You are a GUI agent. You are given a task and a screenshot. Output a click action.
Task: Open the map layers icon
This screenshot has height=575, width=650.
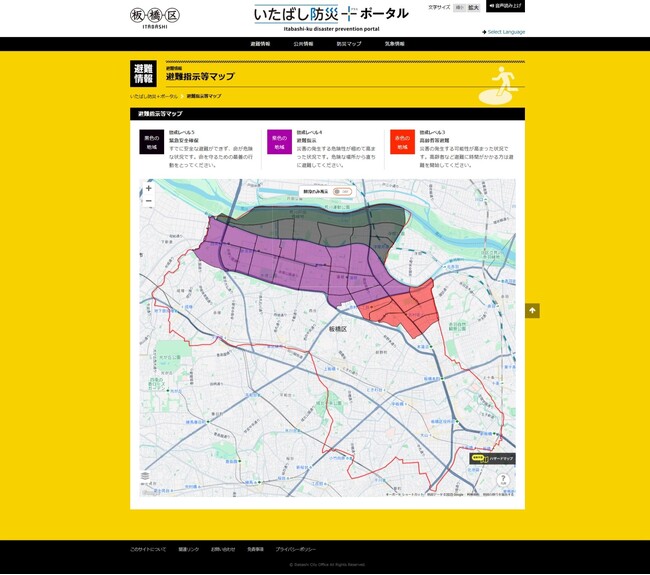click(146, 476)
